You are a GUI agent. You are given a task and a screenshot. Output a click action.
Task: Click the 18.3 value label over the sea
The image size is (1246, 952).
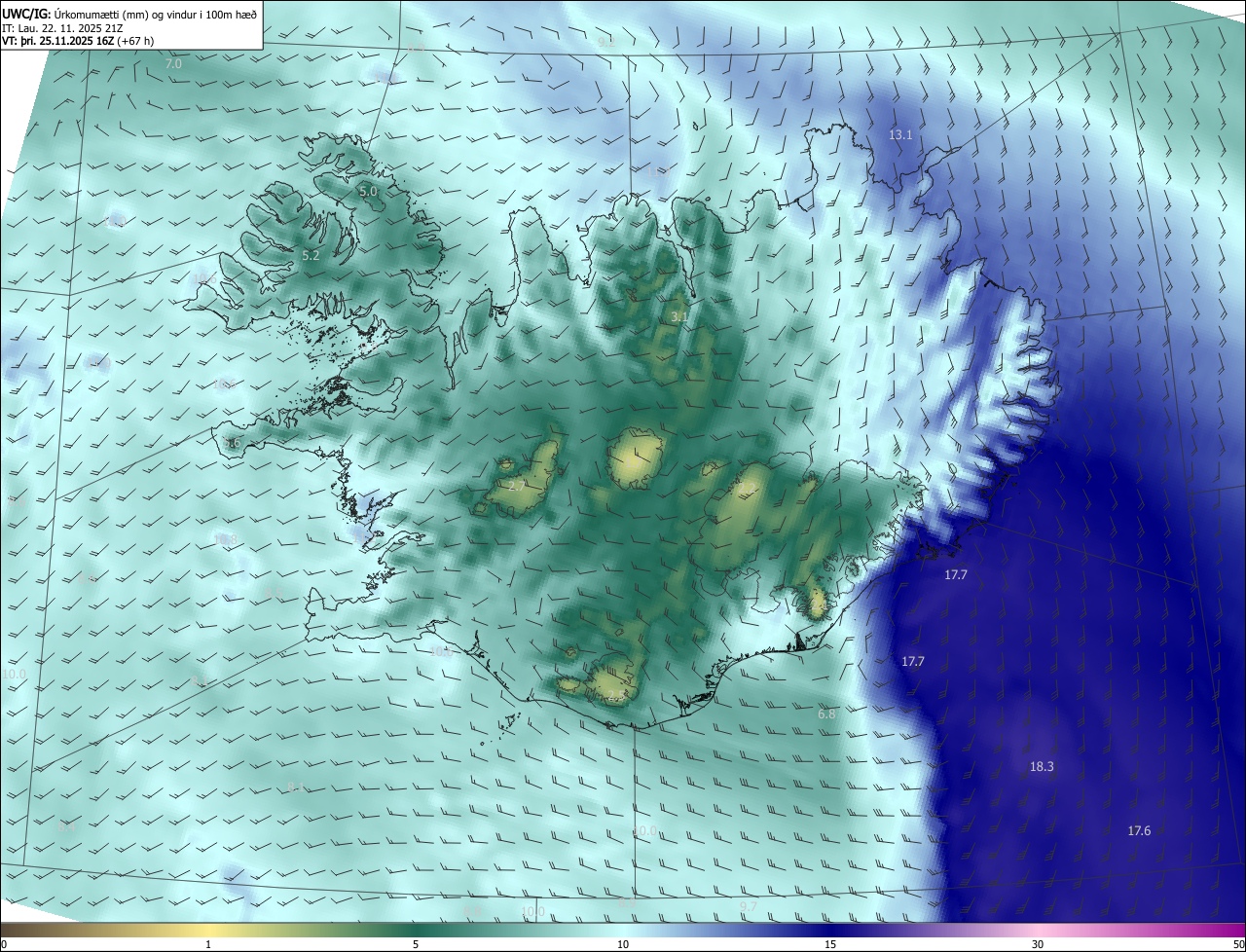pyautogui.click(x=1042, y=767)
